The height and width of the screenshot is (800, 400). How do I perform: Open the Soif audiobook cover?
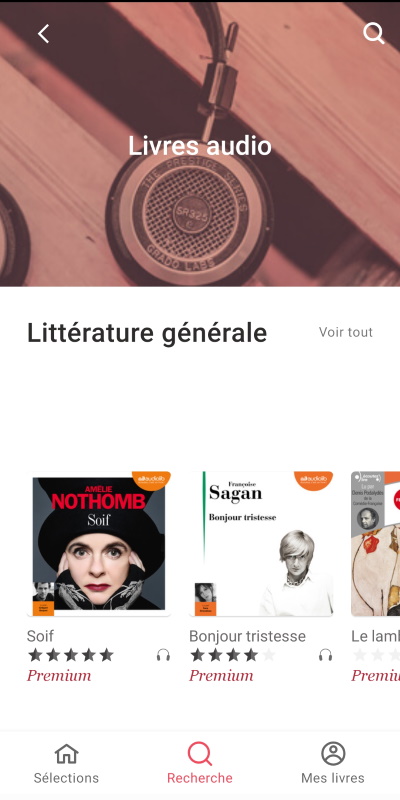98,544
